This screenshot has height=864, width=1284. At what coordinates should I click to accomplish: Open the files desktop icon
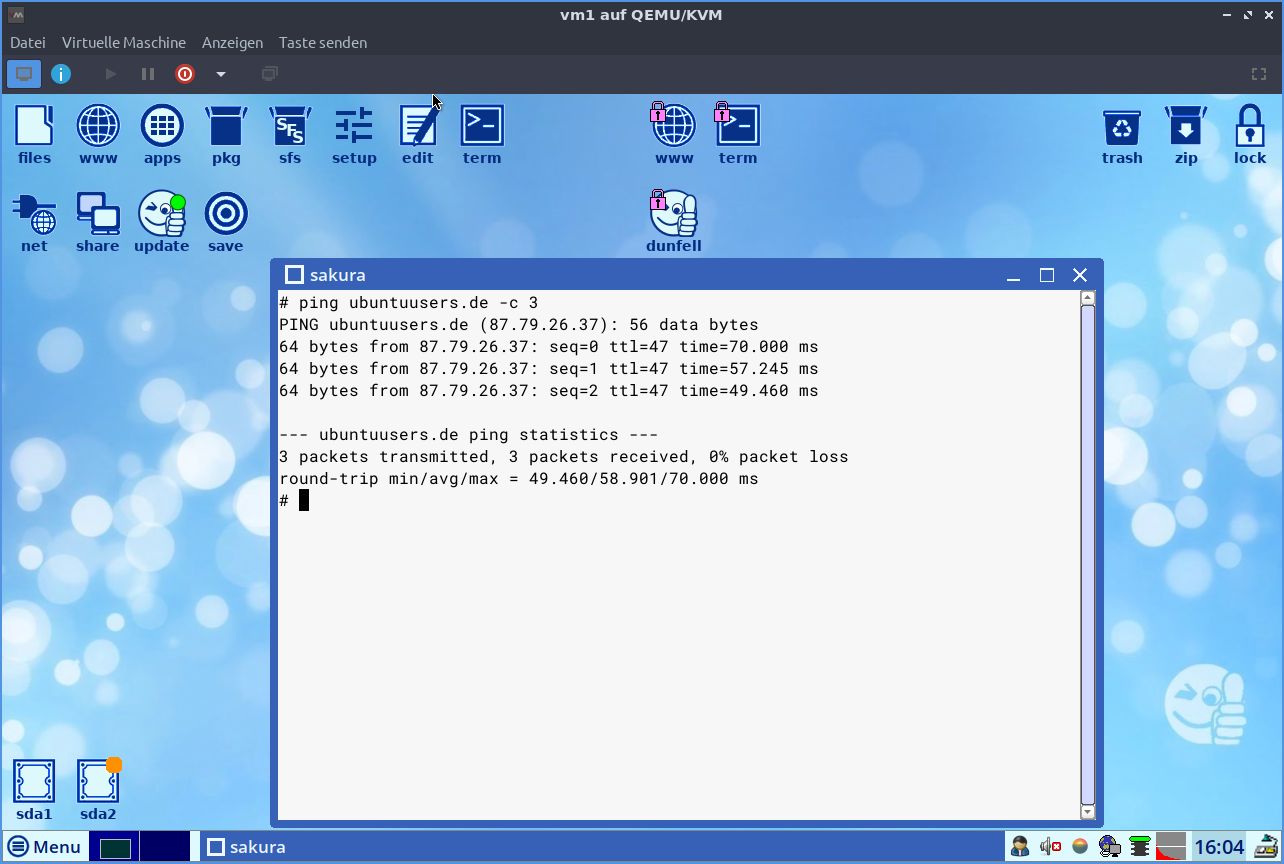click(x=34, y=134)
